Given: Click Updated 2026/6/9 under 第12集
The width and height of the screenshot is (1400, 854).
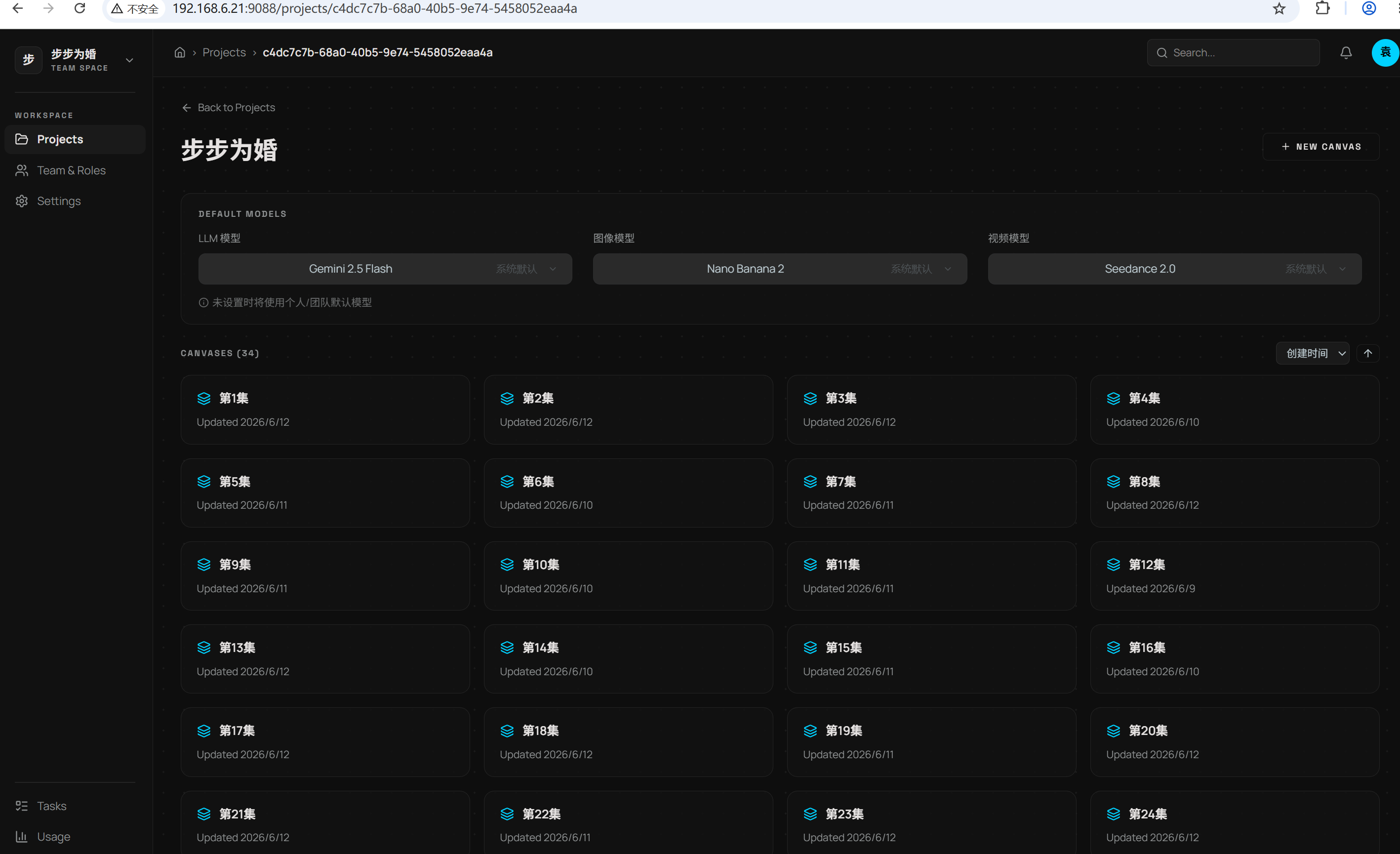Looking at the screenshot, I should (x=1151, y=589).
